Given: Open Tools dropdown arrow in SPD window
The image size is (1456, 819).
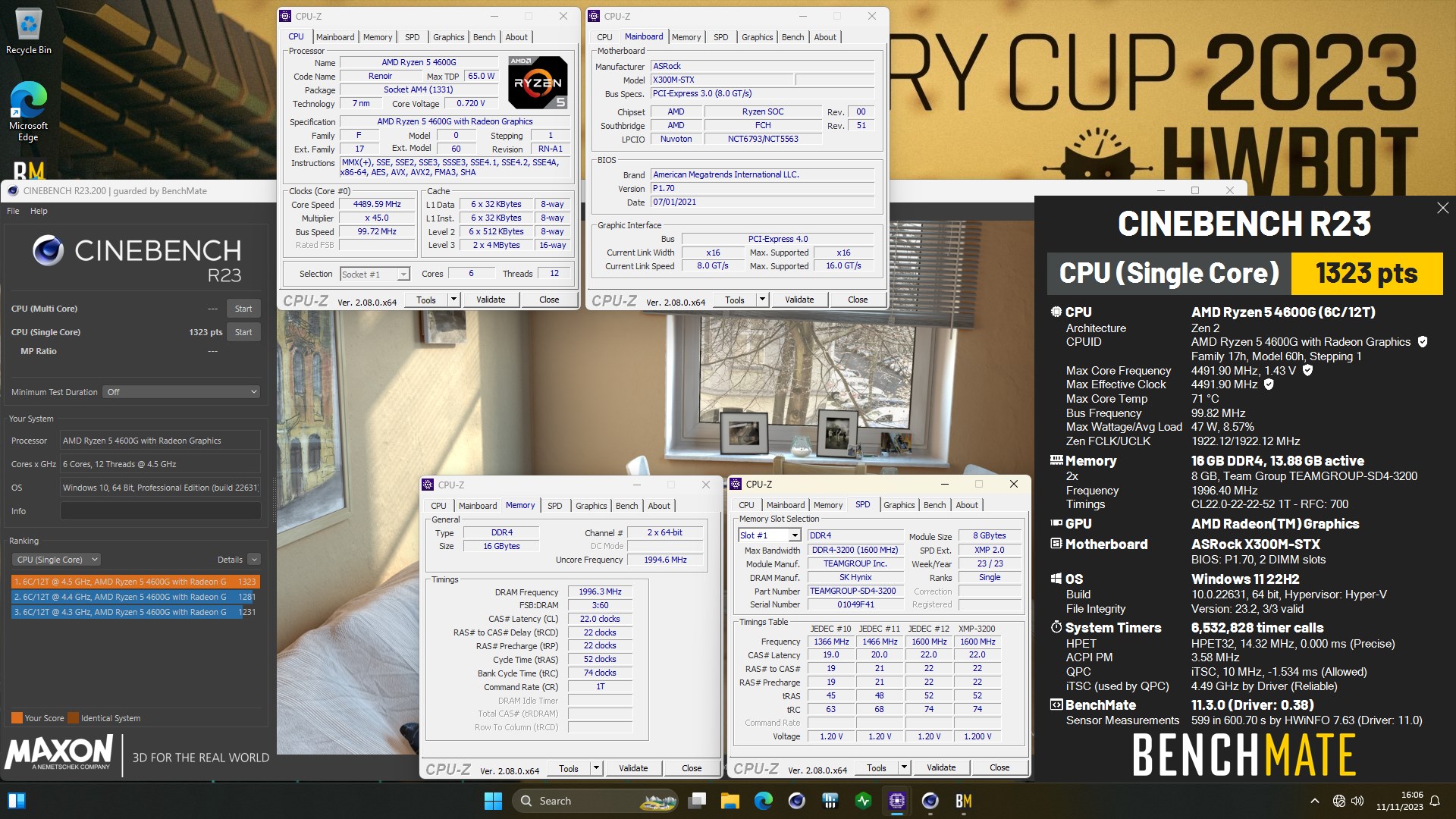Looking at the screenshot, I should 904,767.
